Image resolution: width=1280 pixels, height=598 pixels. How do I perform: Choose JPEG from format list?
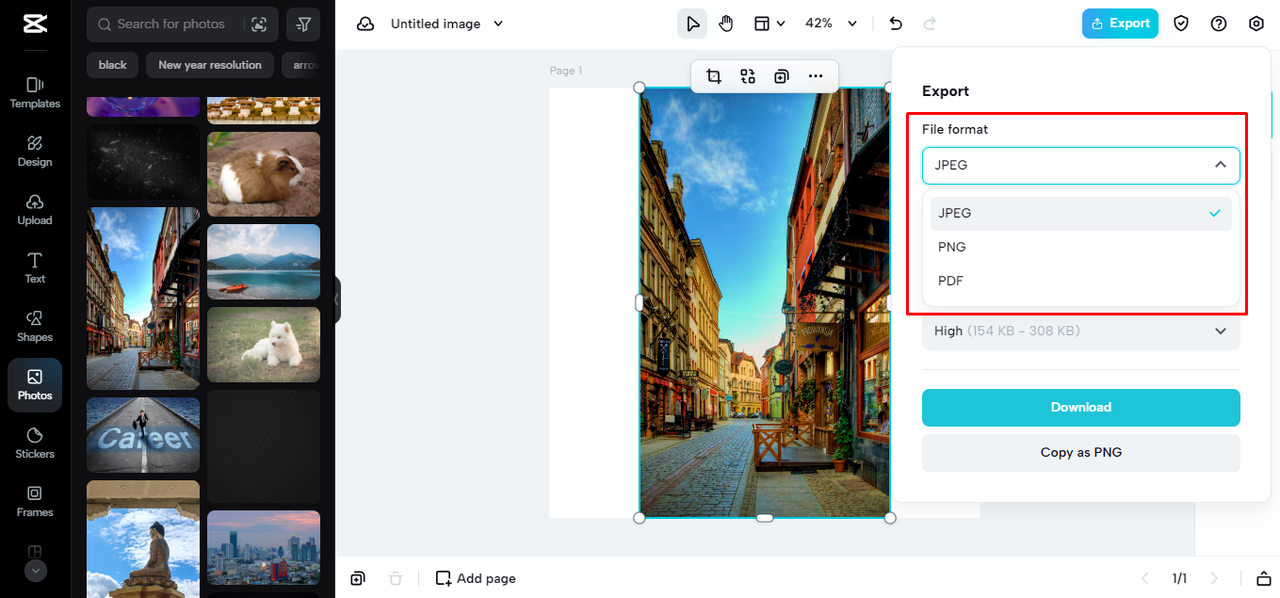coord(1081,213)
